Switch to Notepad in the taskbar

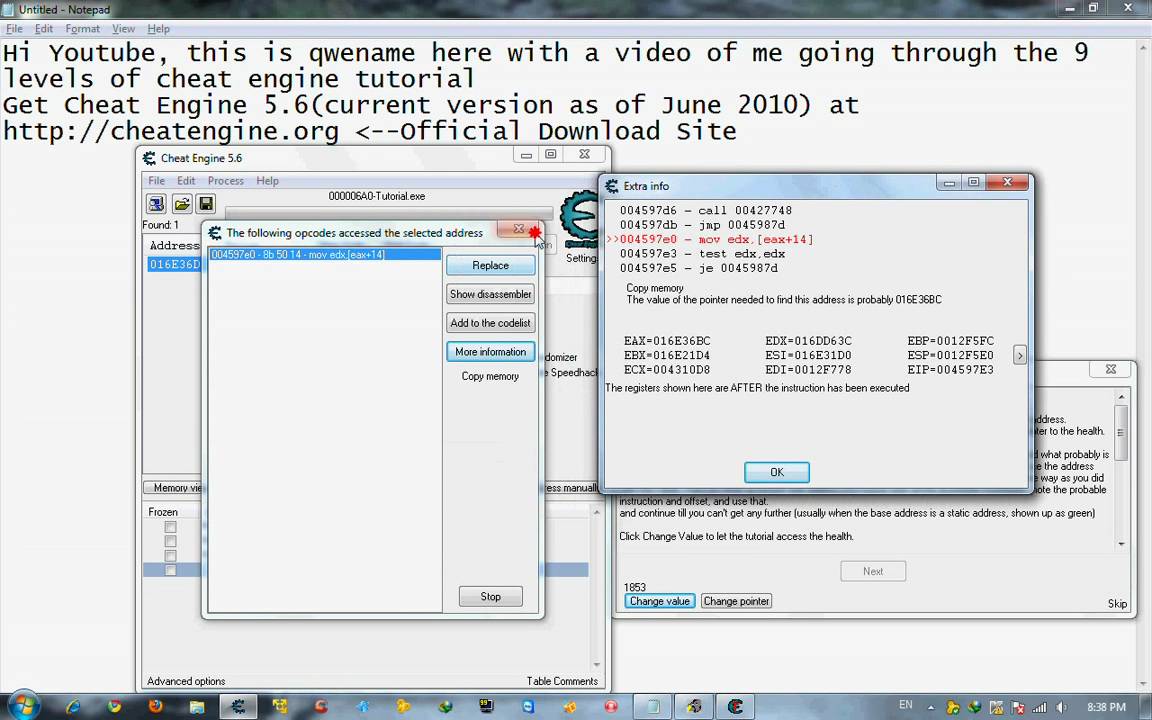652,707
